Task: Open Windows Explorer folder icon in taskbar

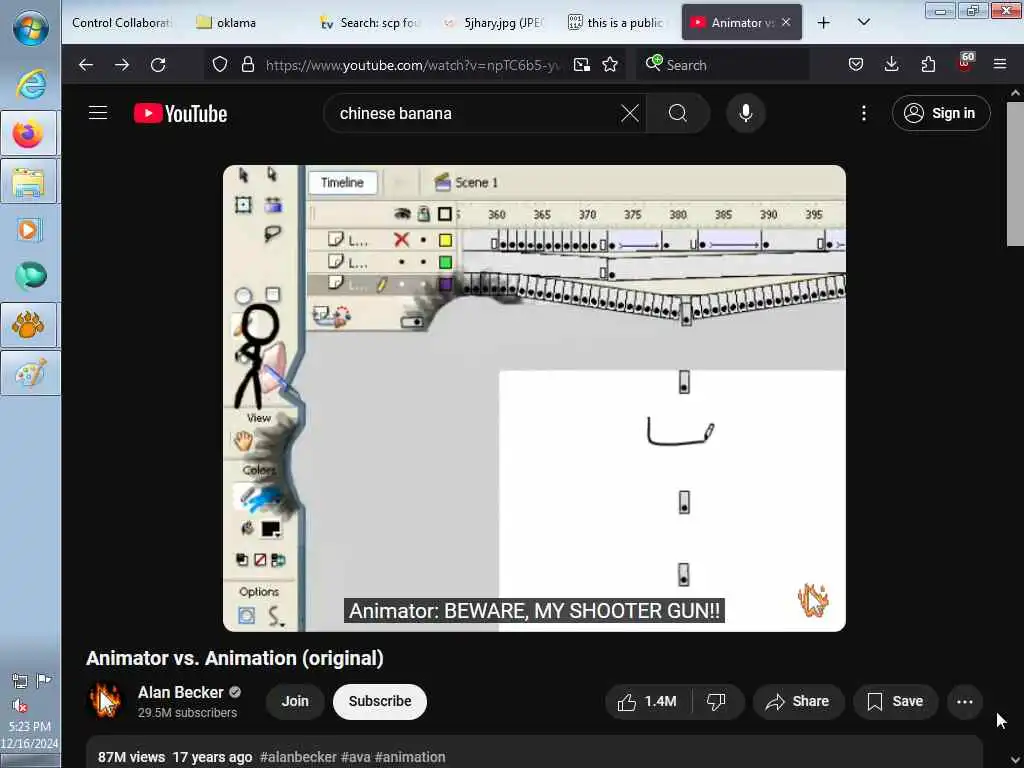Action: pyautogui.click(x=29, y=182)
